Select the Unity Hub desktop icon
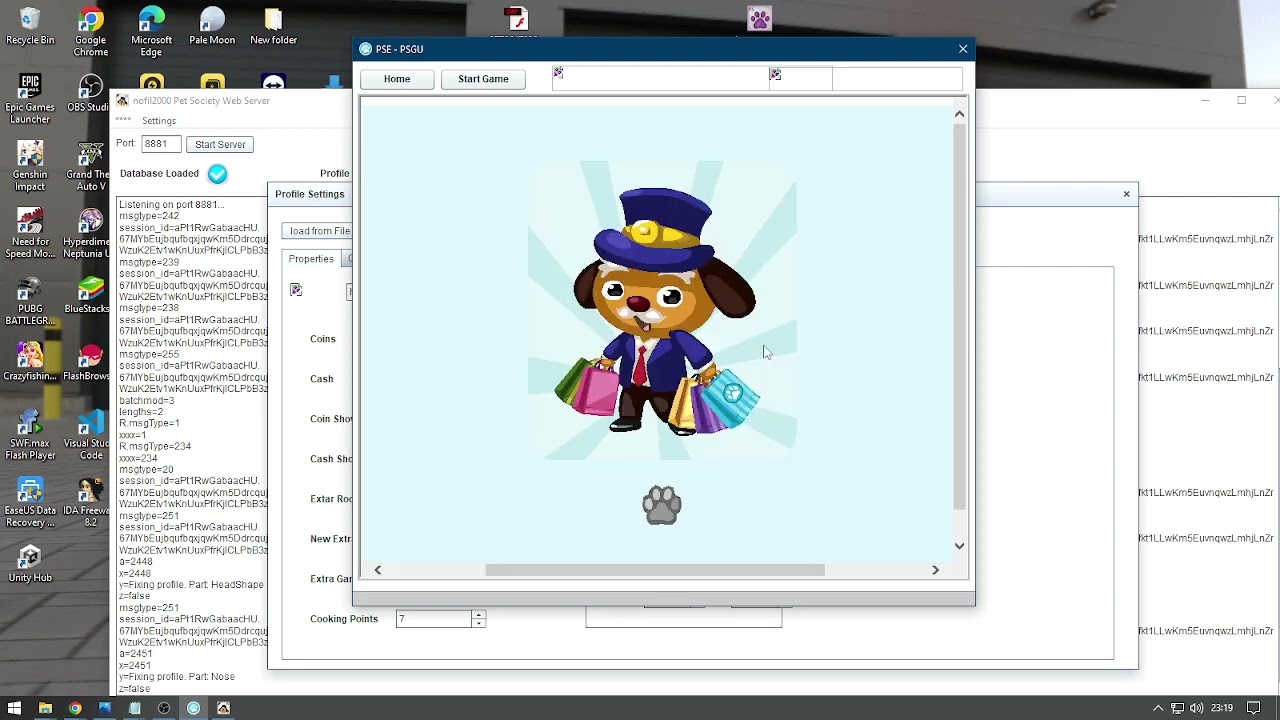 (x=30, y=564)
